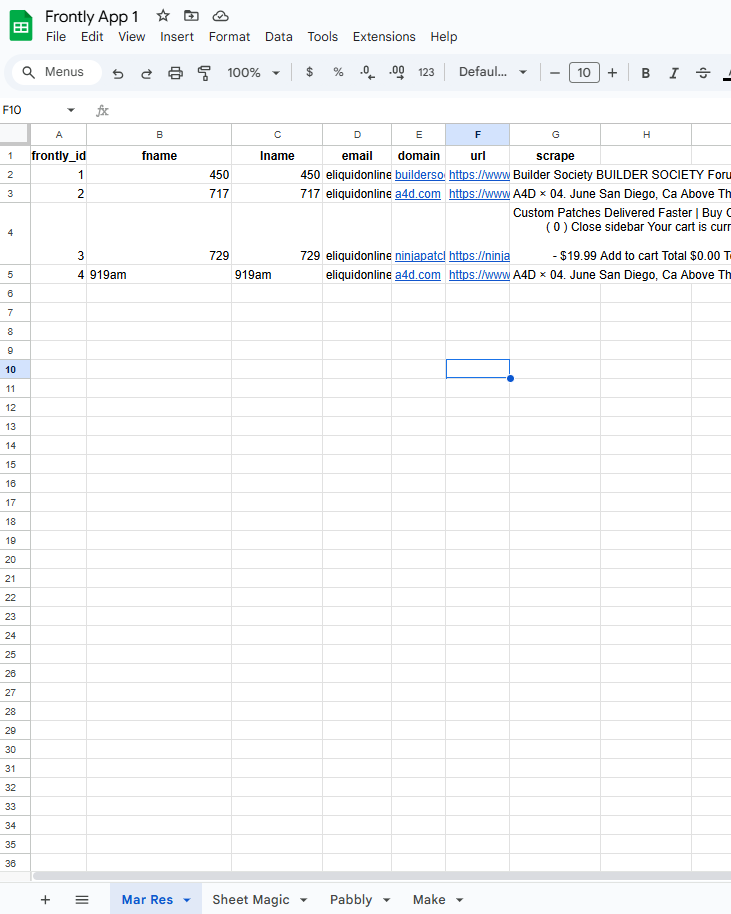Open a4d.com link in row 3
This screenshot has width=731, height=914.
tap(418, 194)
